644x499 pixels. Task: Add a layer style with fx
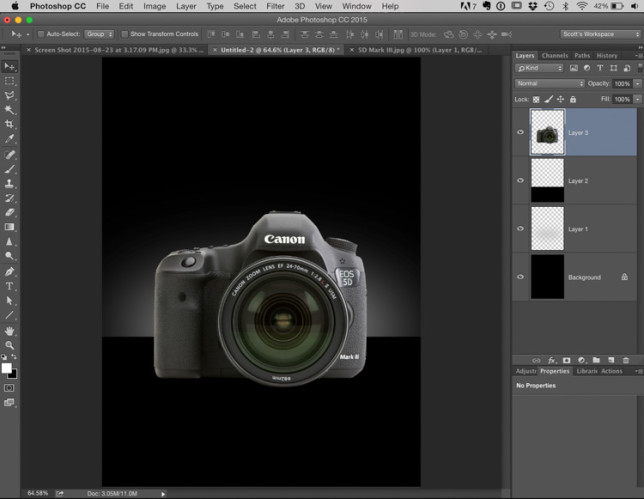(552, 360)
